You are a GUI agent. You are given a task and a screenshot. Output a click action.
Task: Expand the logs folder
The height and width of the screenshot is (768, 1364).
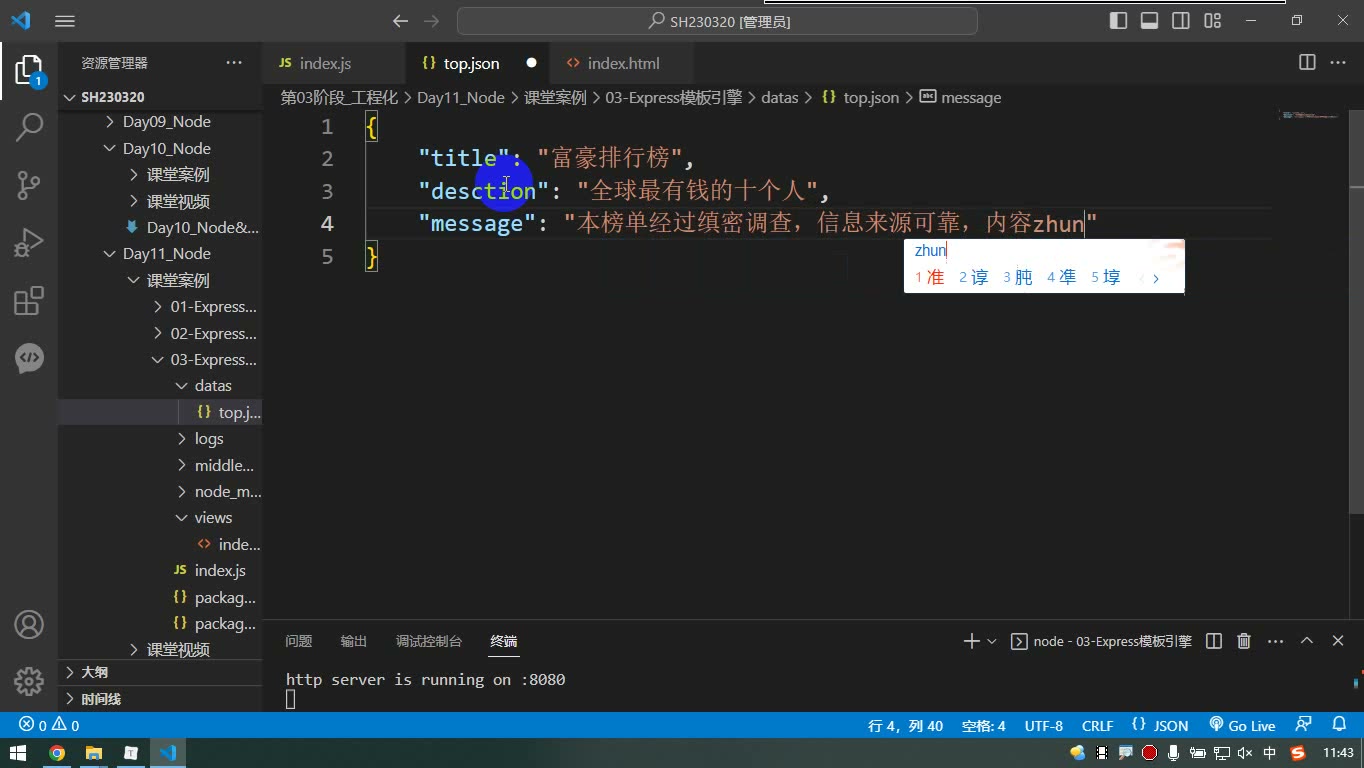point(160,439)
